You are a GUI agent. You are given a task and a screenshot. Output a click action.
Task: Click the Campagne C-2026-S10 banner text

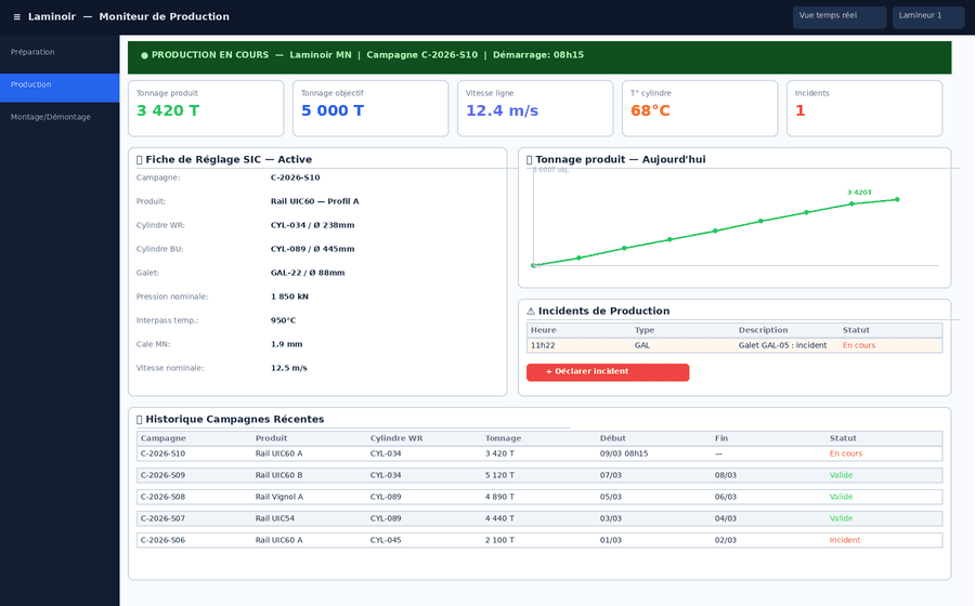click(x=422, y=55)
